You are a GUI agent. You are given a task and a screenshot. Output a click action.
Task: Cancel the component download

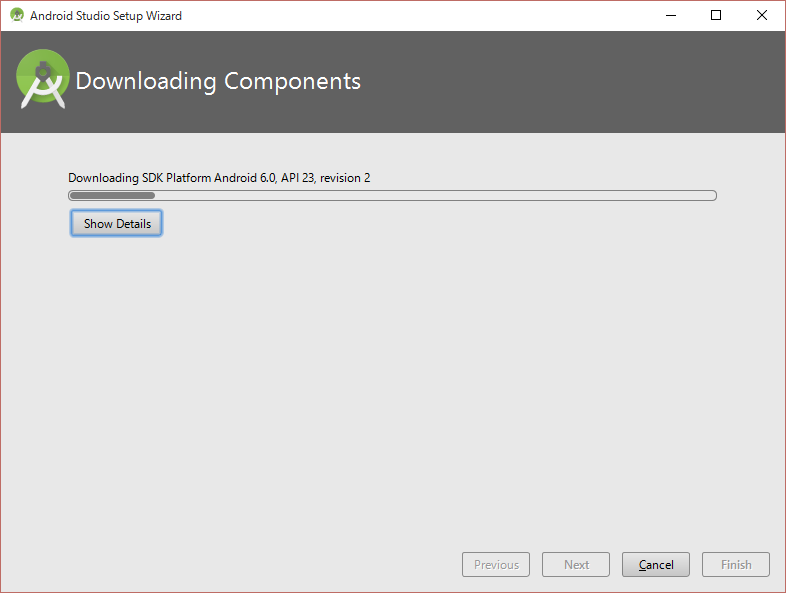point(656,564)
